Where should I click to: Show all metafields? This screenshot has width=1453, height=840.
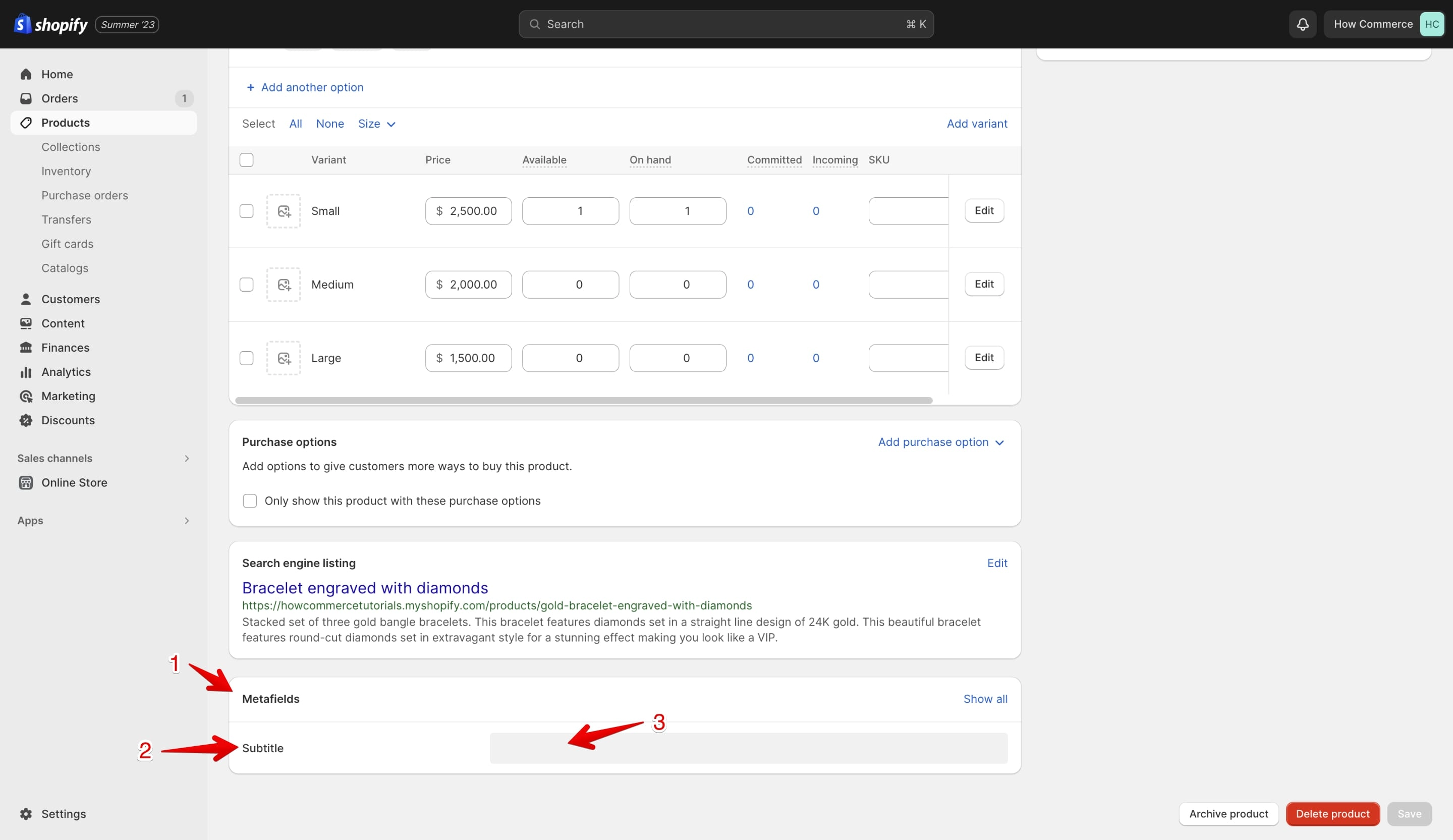pyautogui.click(x=985, y=699)
